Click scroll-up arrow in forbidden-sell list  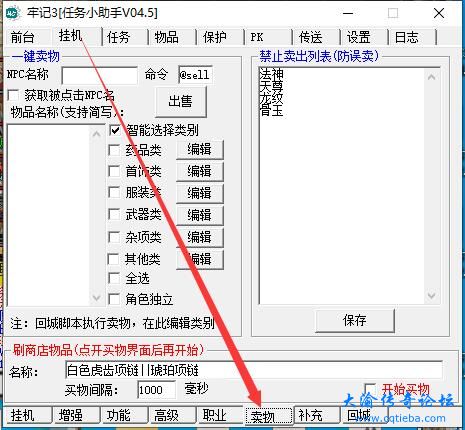pyautogui.click(x=431, y=77)
